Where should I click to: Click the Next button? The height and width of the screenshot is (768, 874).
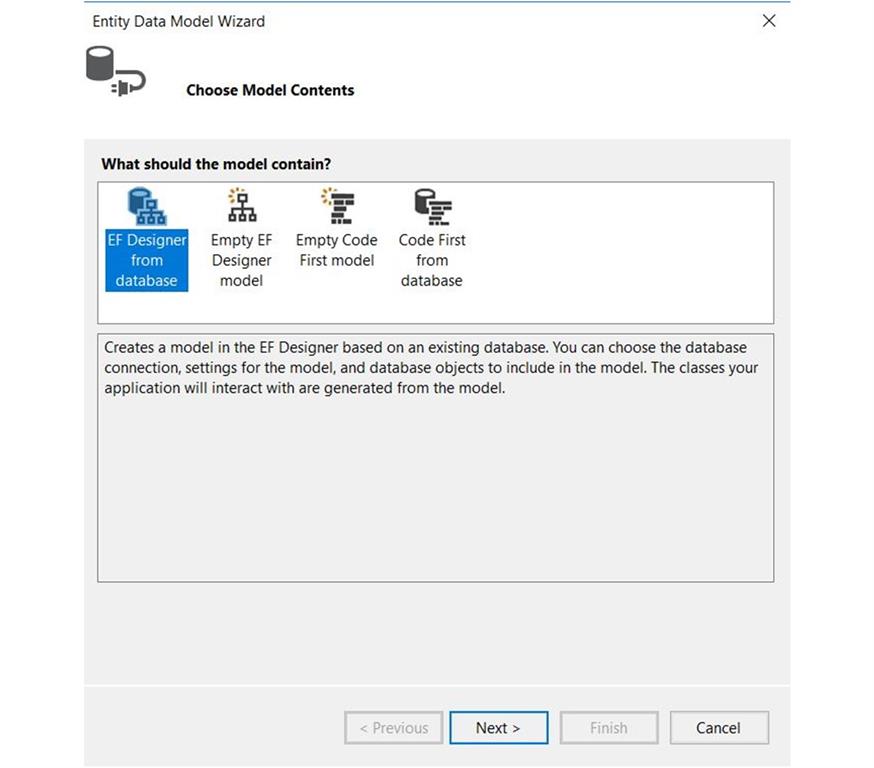pyautogui.click(x=498, y=728)
